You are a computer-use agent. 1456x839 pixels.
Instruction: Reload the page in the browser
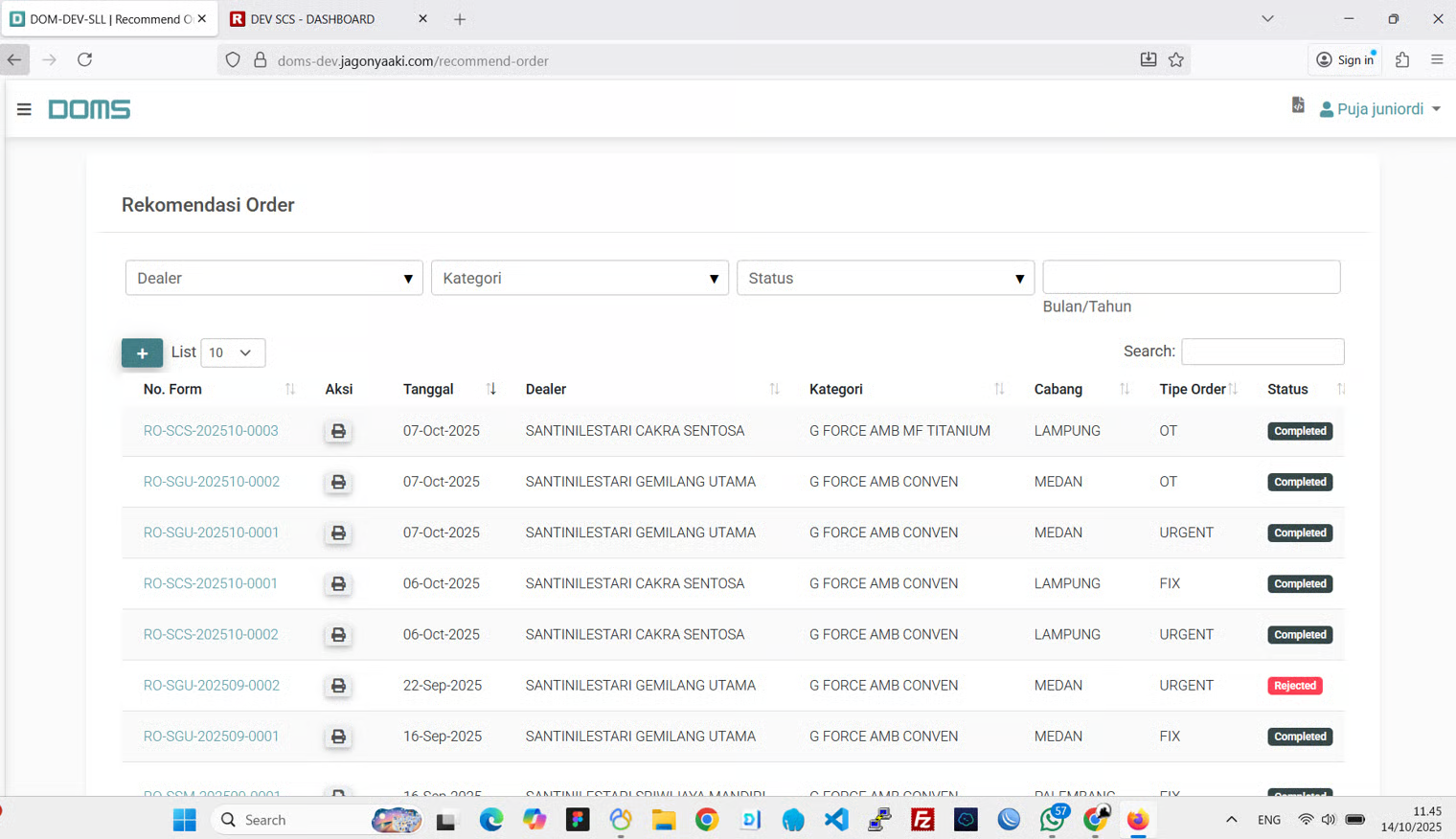pyautogui.click(x=85, y=59)
